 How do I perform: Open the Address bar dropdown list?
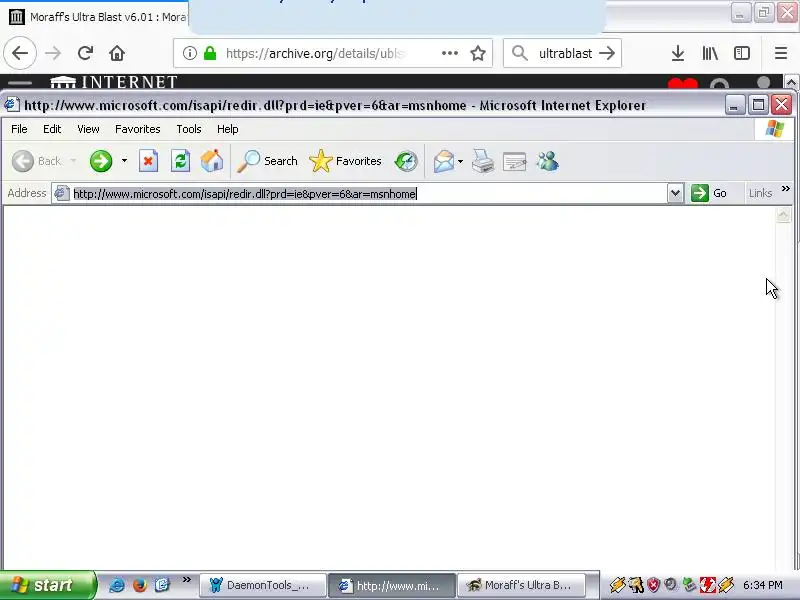click(x=675, y=193)
